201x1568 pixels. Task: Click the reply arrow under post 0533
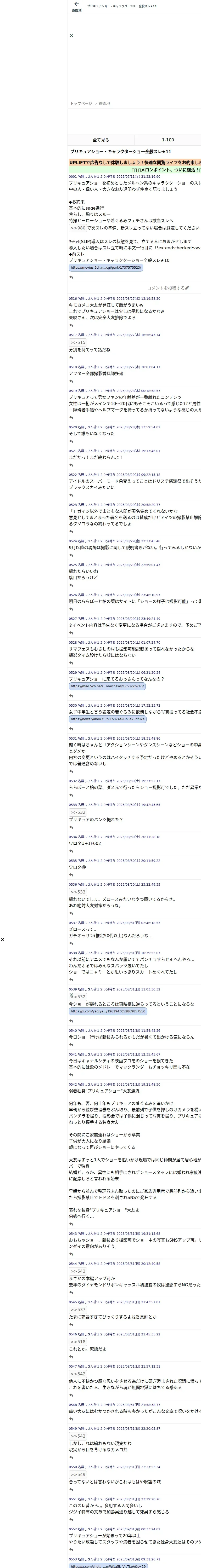click(71, 827)
